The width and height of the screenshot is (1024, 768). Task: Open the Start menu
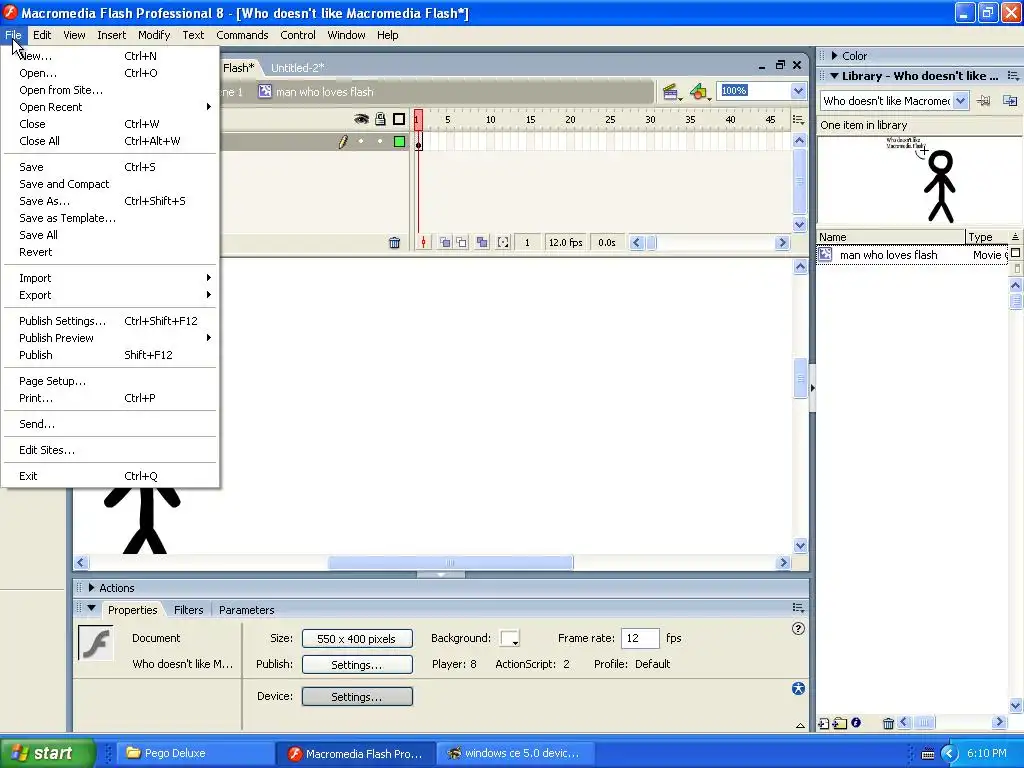47,753
